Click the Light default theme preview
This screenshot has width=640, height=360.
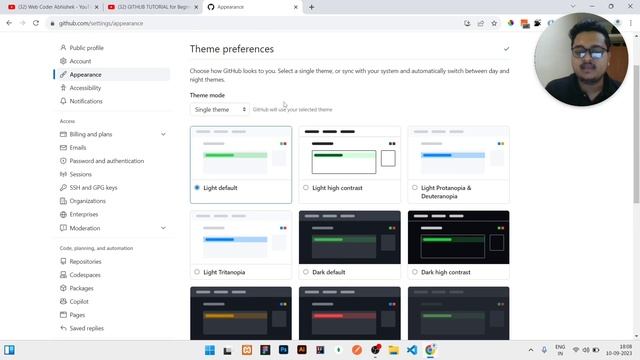point(241,153)
